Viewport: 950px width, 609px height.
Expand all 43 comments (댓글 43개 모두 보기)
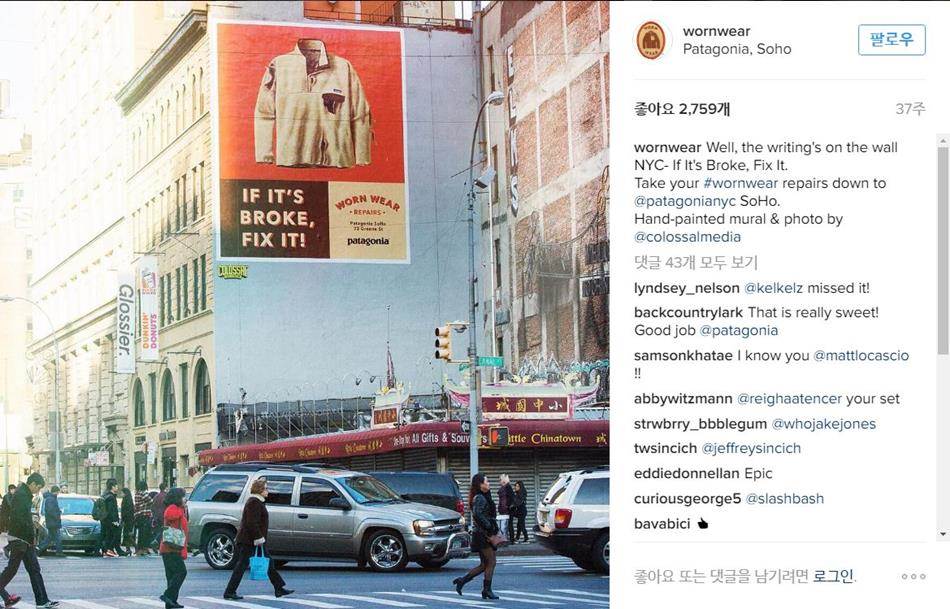(x=696, y=262)
